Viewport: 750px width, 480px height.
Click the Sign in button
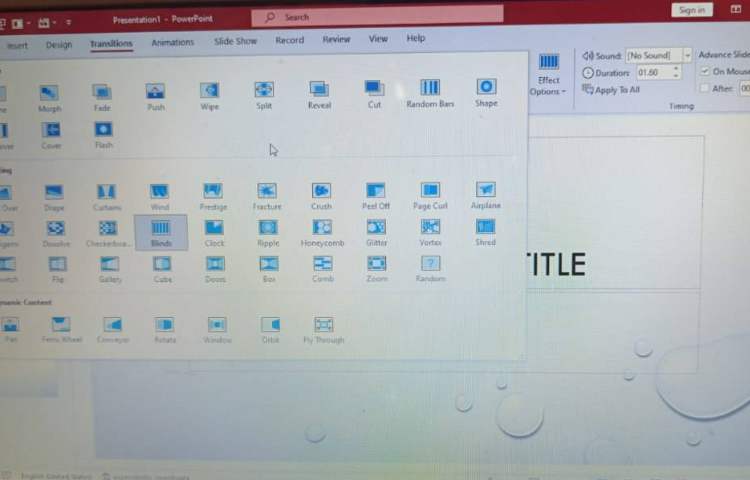pos(691,10)
